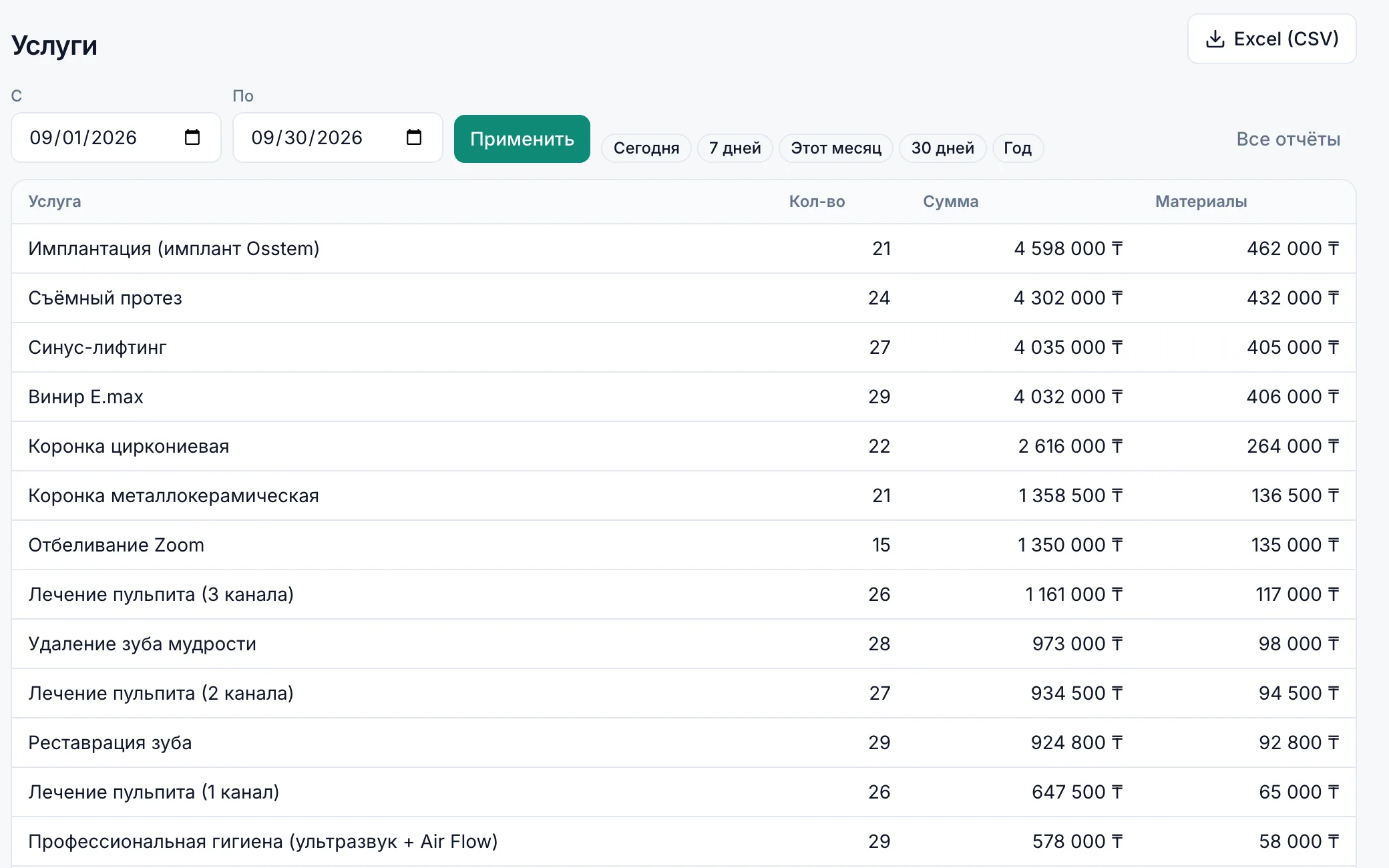Open calendar picker in the start date field
Viewport: 1389px width, 868px height.
click(x=192, y=138)
